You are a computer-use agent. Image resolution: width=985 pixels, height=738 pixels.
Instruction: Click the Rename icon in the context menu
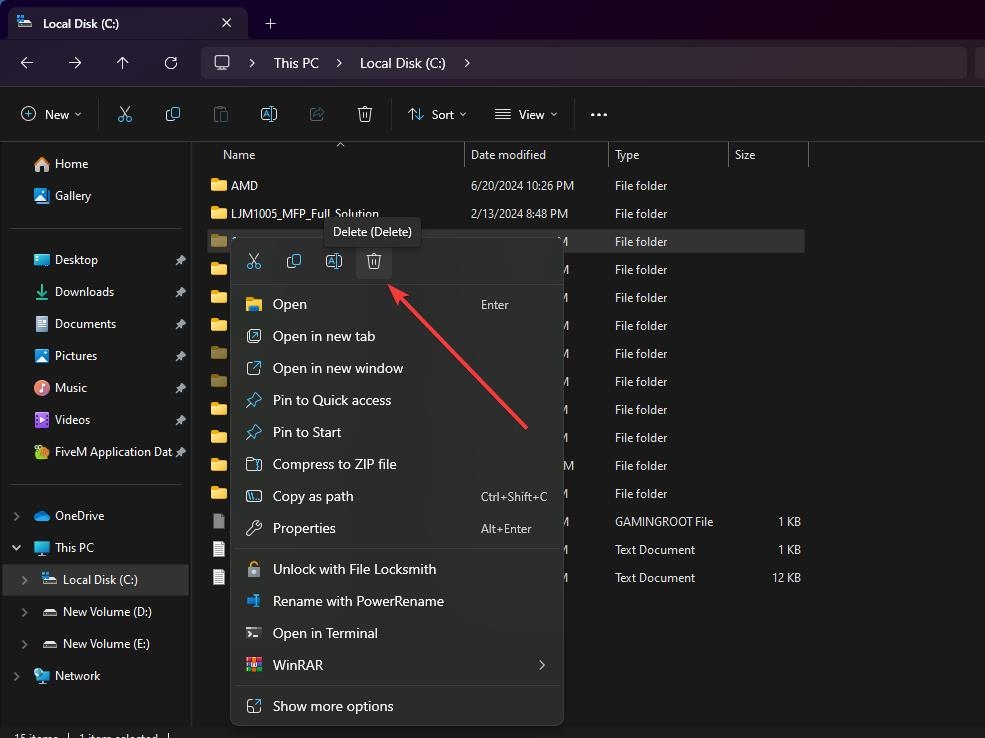pyautogui.click(x=334, y=261)
